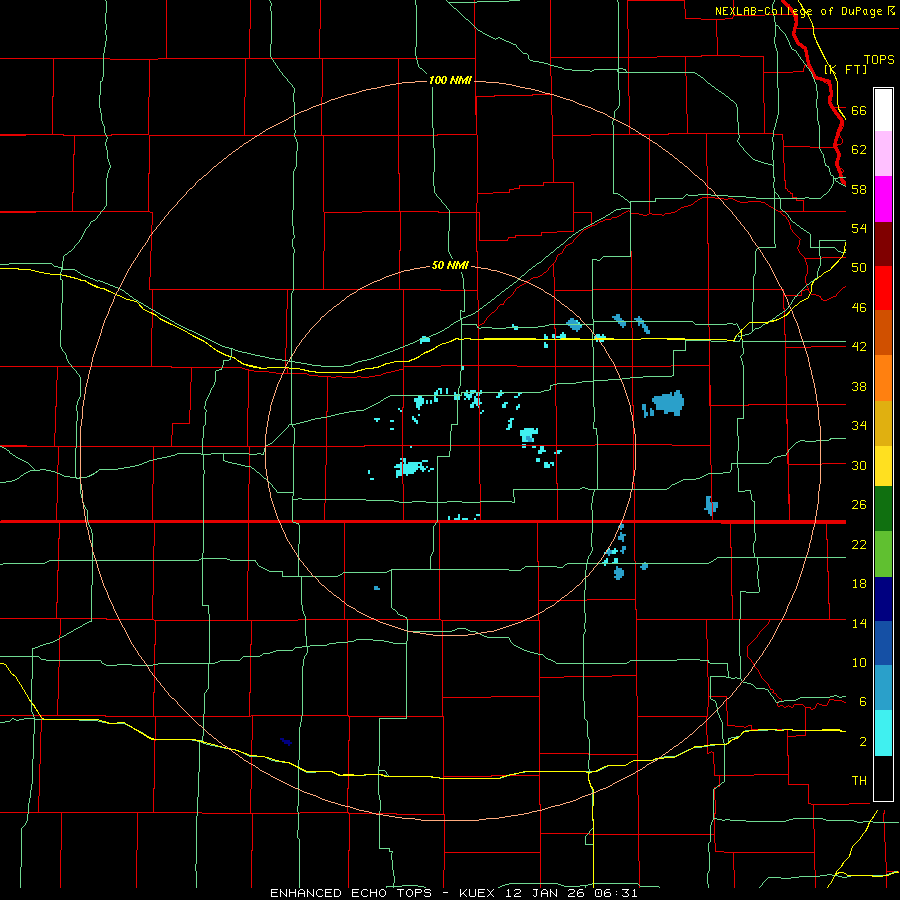
Task: Click the navy blue legend swatch
Action: point(883,599)
